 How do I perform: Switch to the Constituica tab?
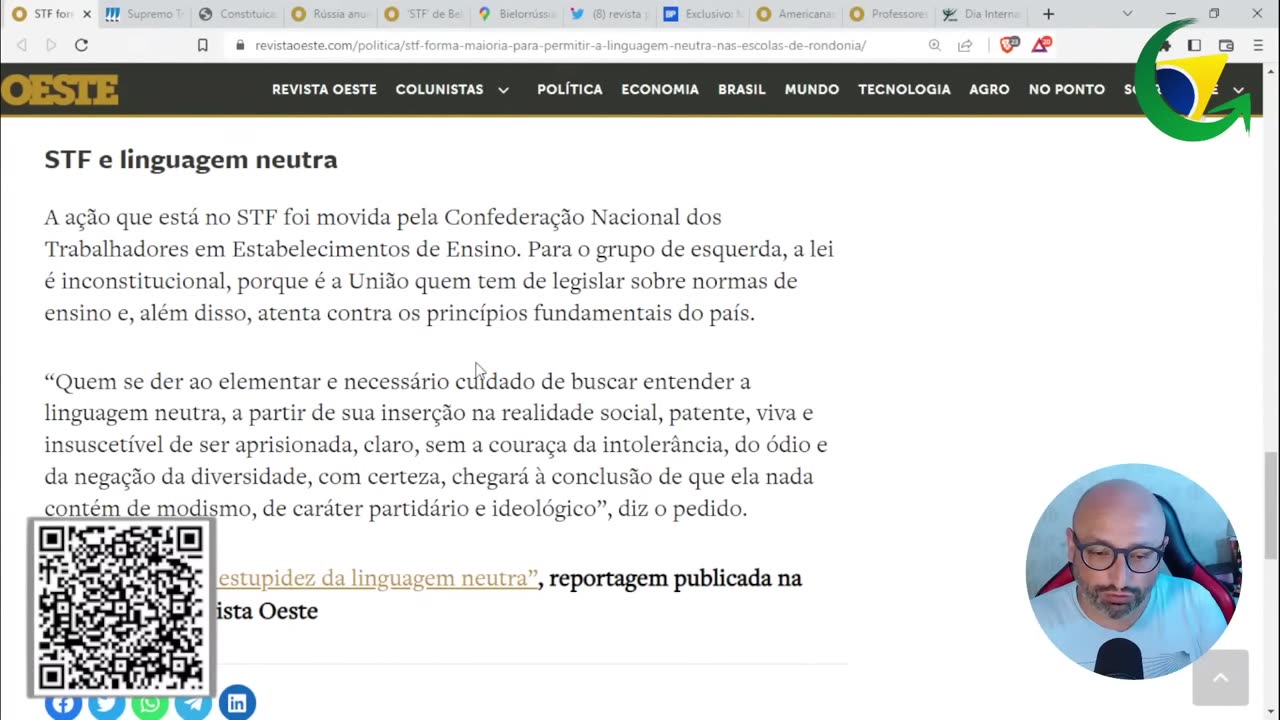[x=237, y=14]
